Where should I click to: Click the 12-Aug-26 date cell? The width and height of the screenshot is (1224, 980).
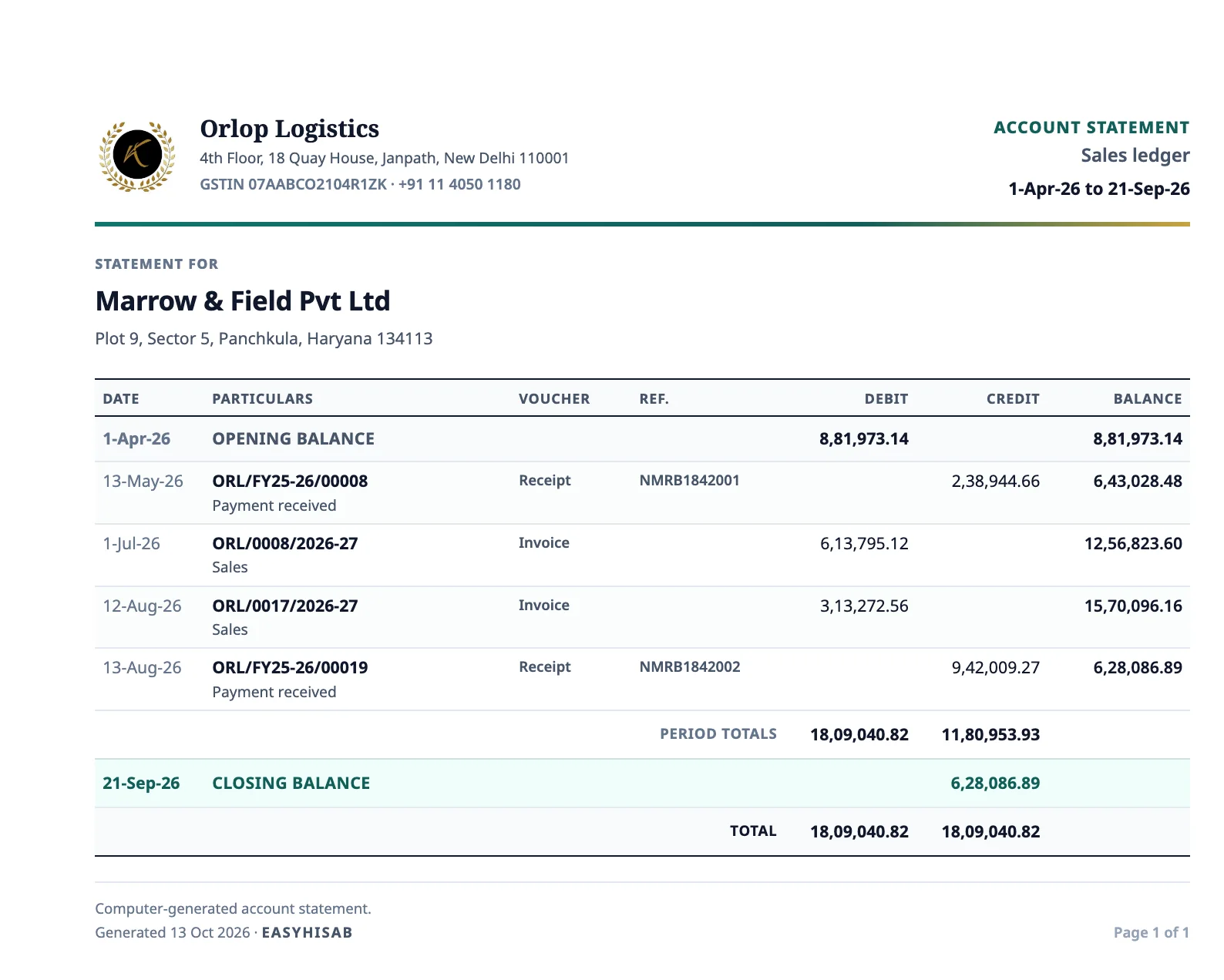point(142,606)
